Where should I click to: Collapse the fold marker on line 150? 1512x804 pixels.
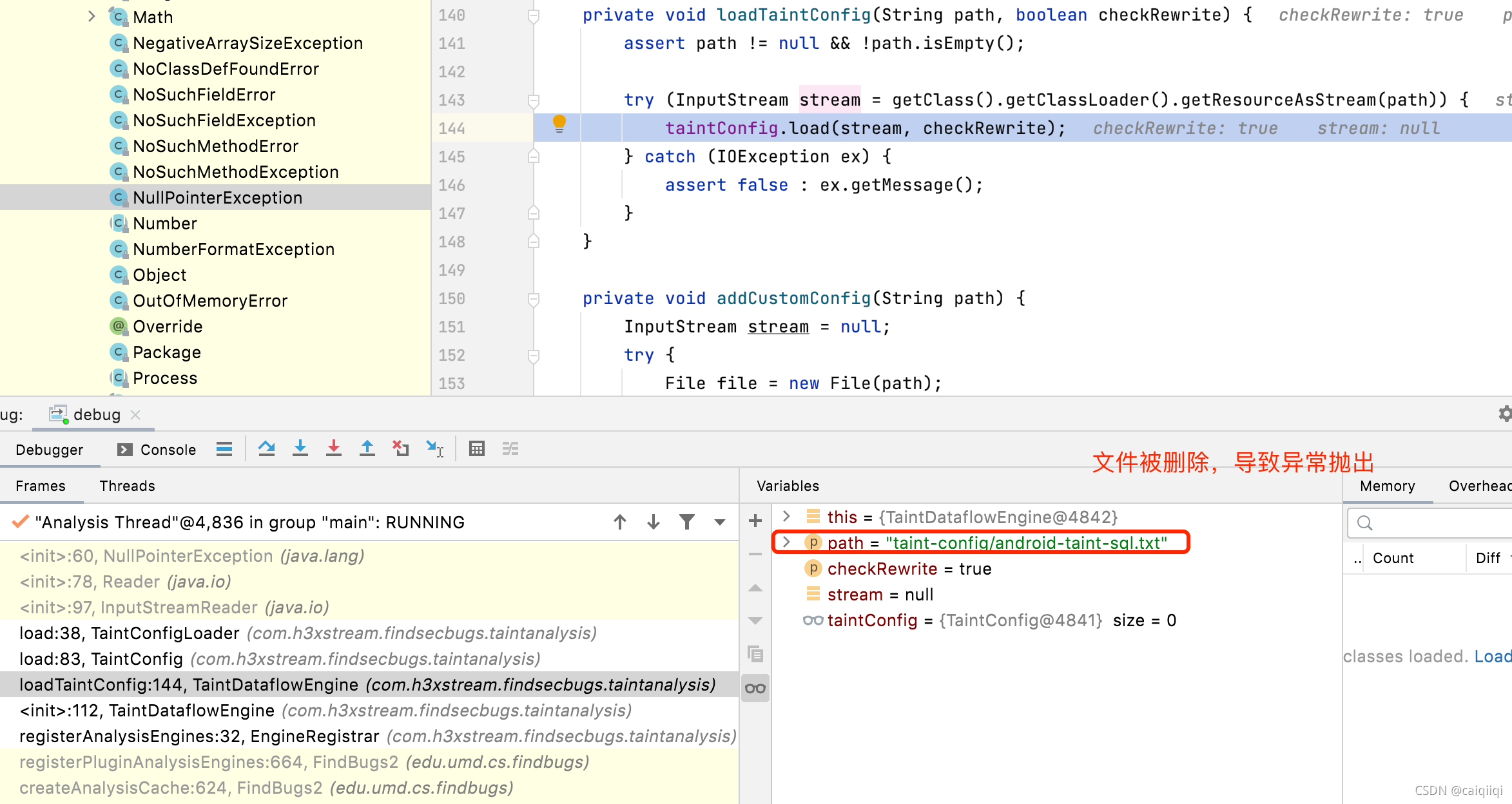click(534, 299)
